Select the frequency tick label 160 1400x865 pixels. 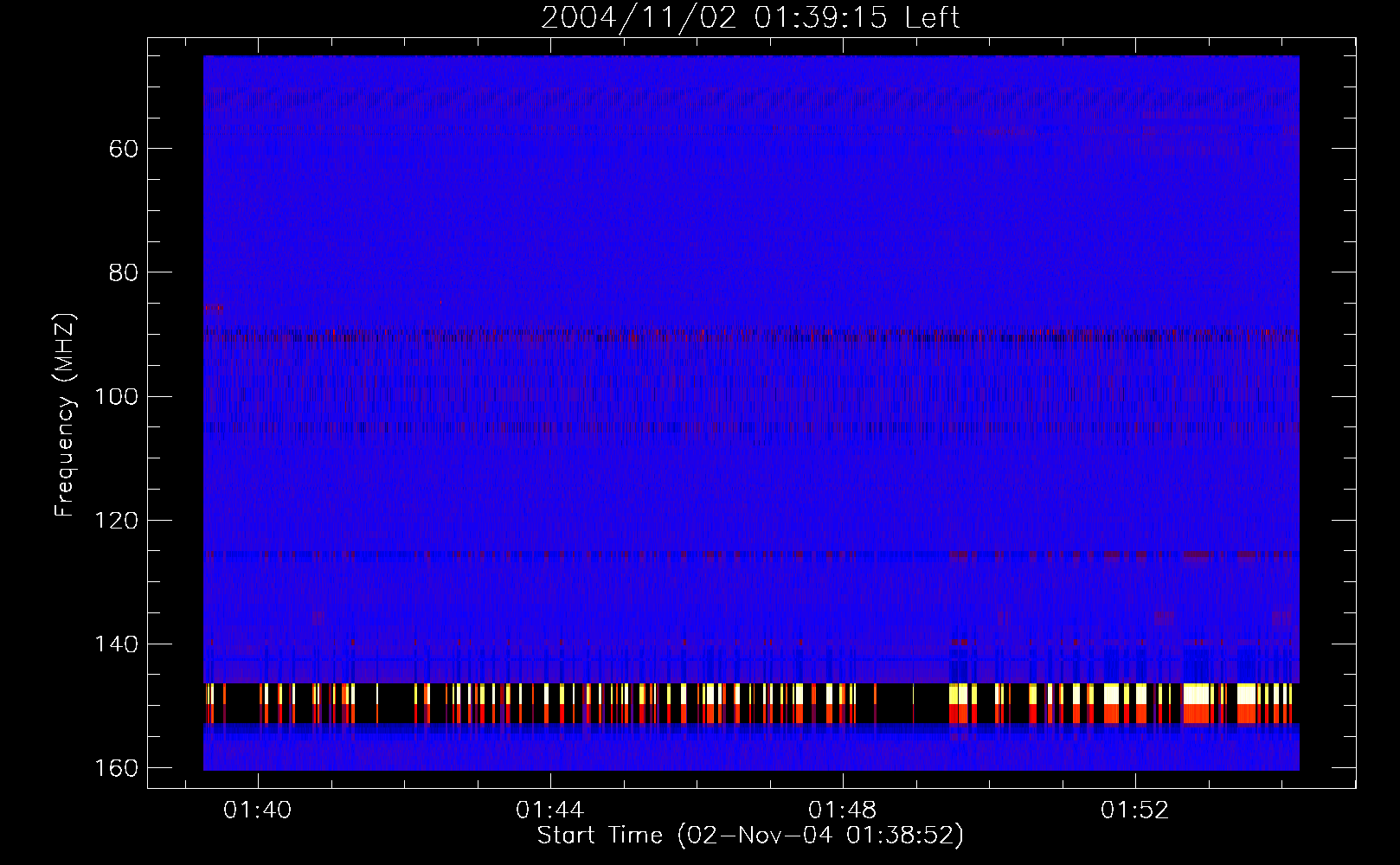(x=117, y=768)
